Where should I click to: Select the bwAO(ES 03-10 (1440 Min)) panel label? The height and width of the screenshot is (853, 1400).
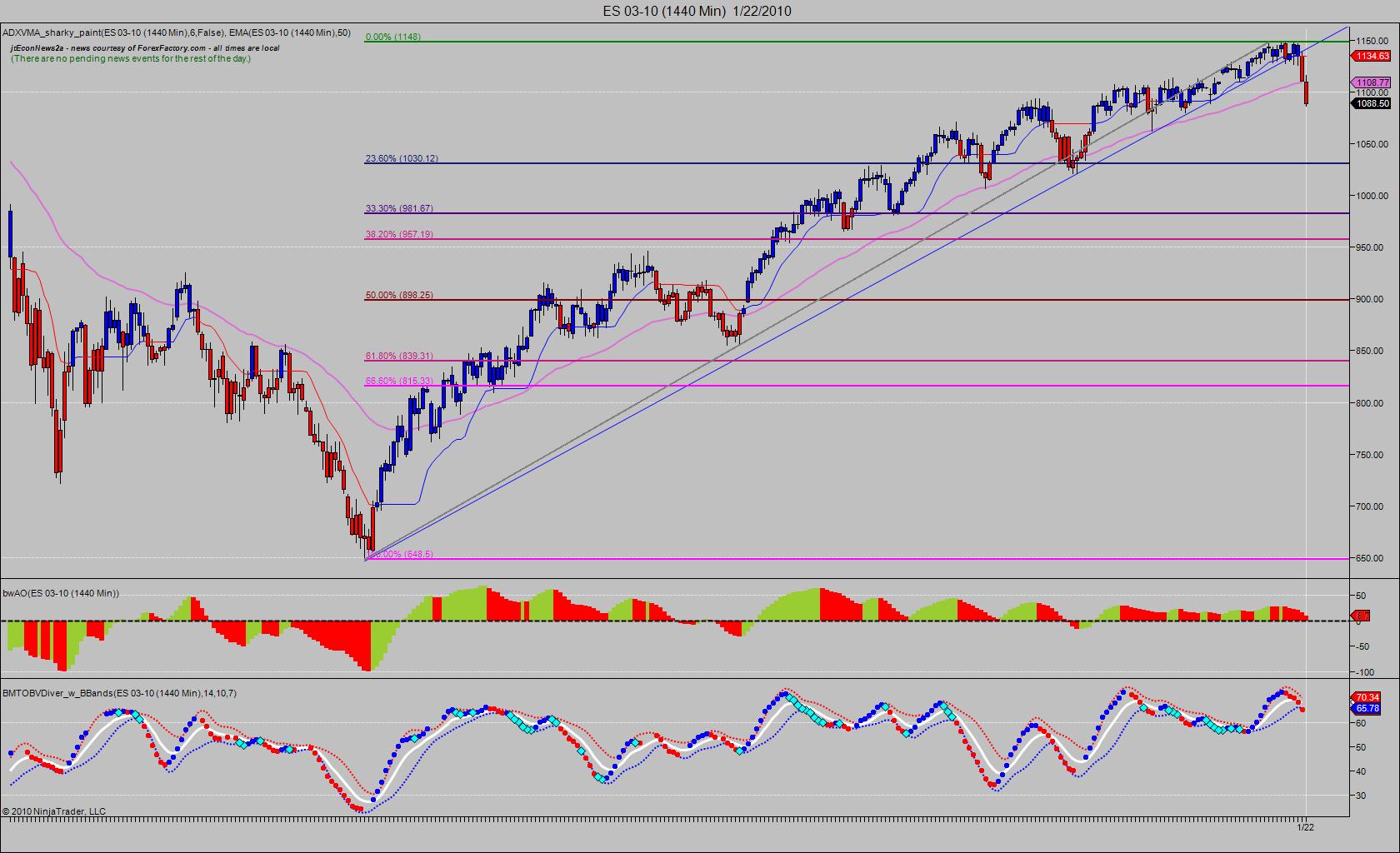[61, 593]
